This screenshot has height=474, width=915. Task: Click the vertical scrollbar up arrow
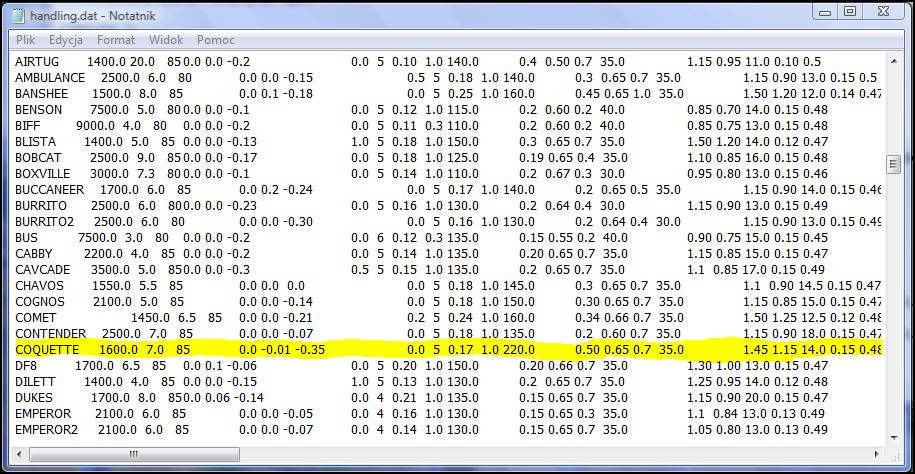(x=893, y=62)
